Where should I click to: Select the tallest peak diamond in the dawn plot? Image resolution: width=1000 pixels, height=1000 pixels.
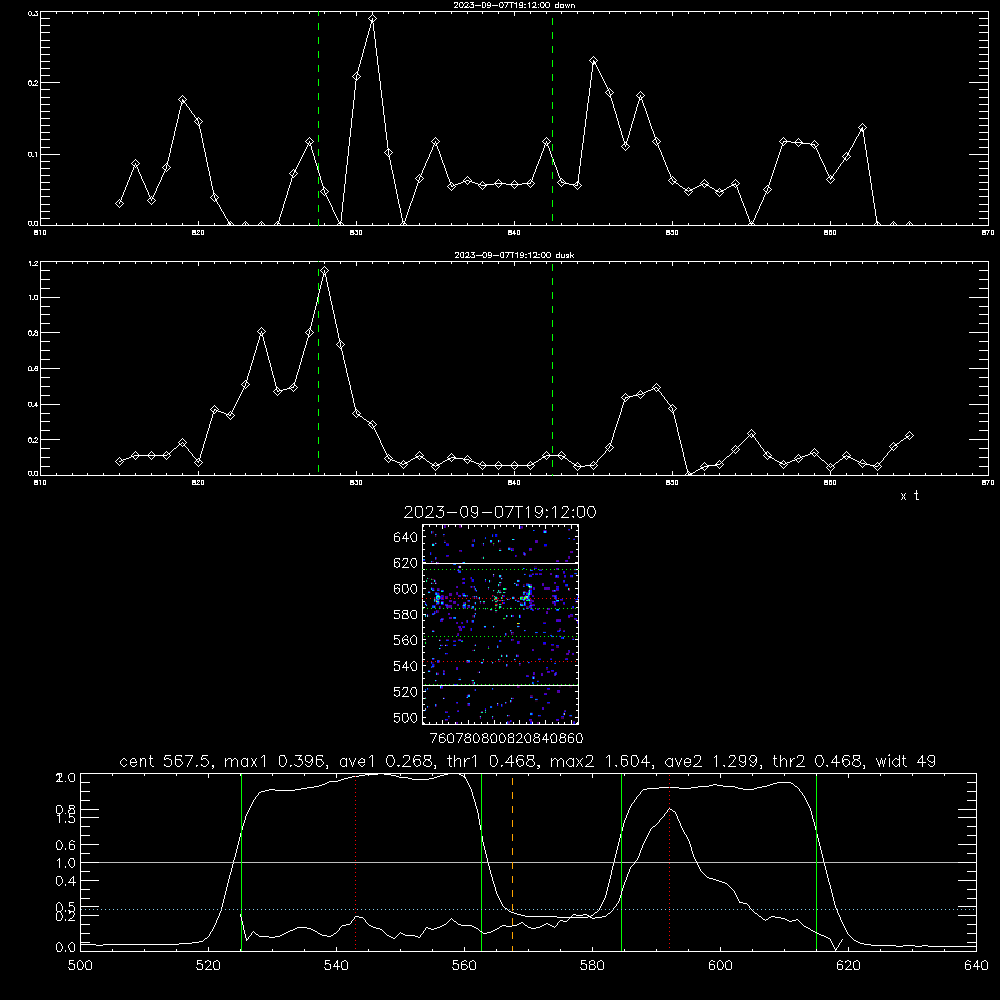[372, 18]
